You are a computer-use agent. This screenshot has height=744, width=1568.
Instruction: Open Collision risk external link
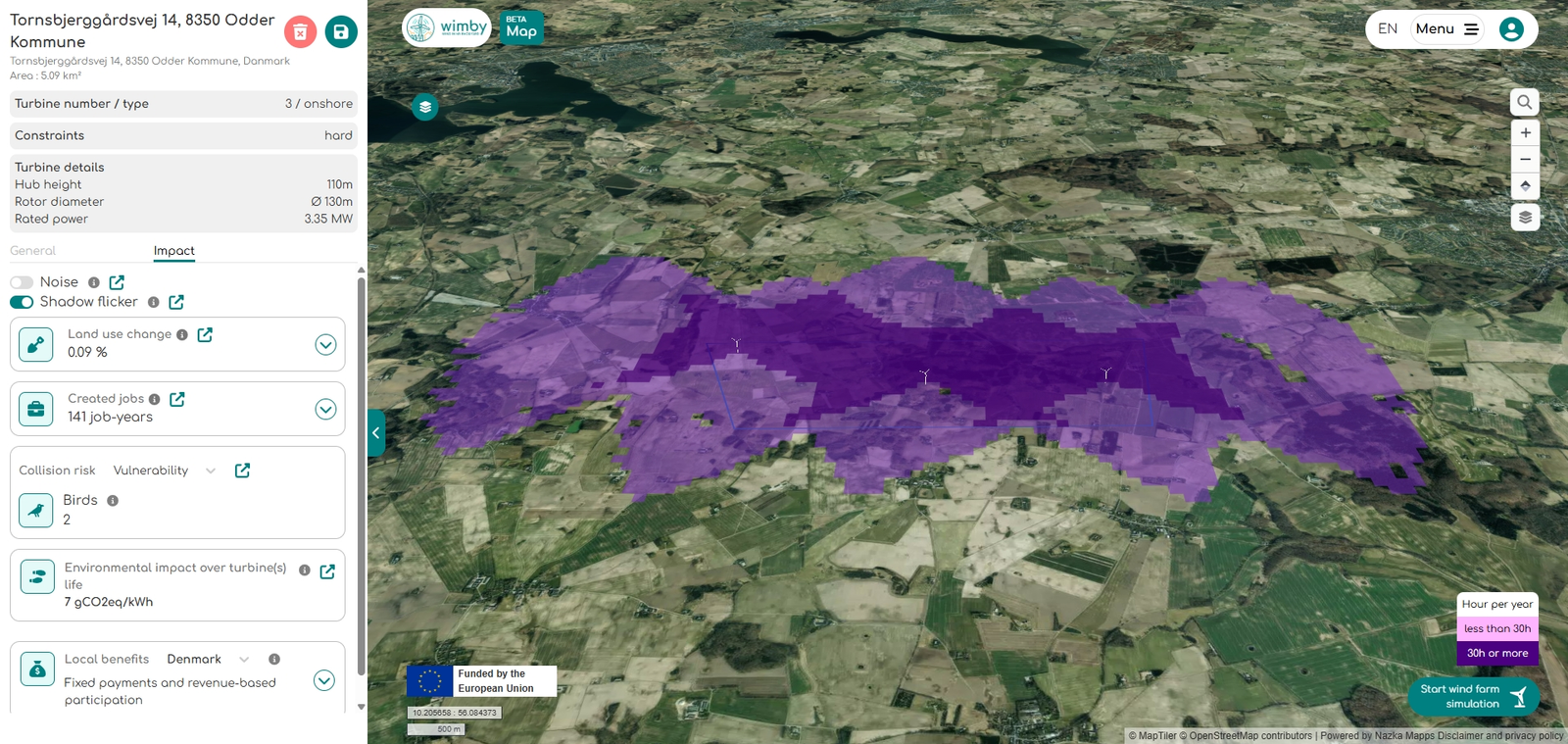(x=242, y=471)
